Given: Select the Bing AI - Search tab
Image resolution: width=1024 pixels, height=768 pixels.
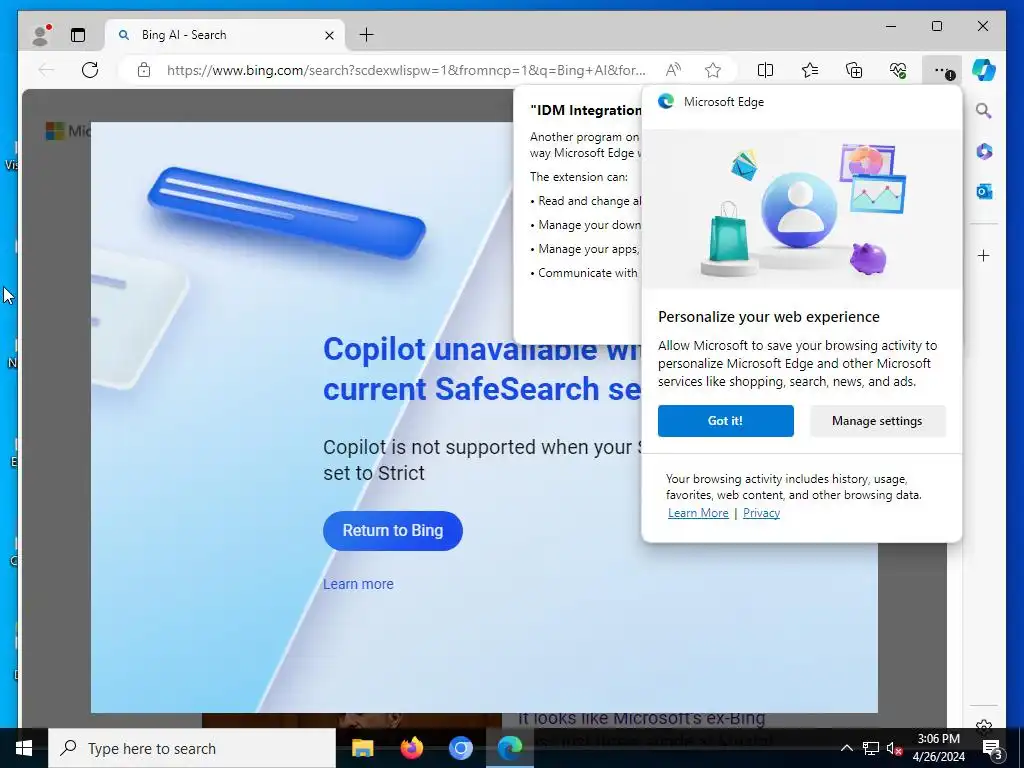Looking at the screenshot, I should 225,35.
